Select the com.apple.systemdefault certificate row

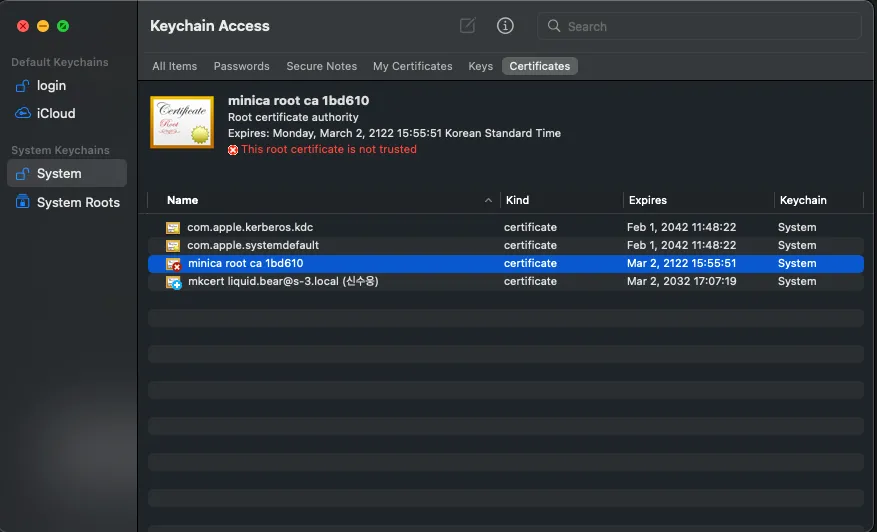506,245
